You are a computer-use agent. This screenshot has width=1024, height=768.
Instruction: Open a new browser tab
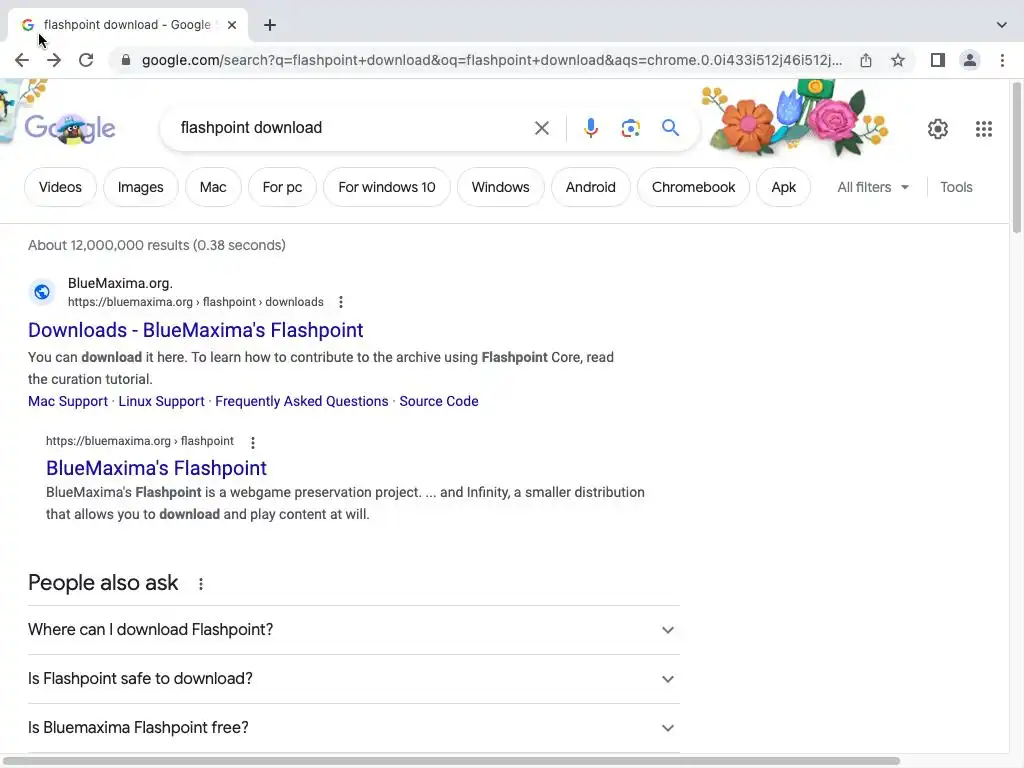pos(270,25)
